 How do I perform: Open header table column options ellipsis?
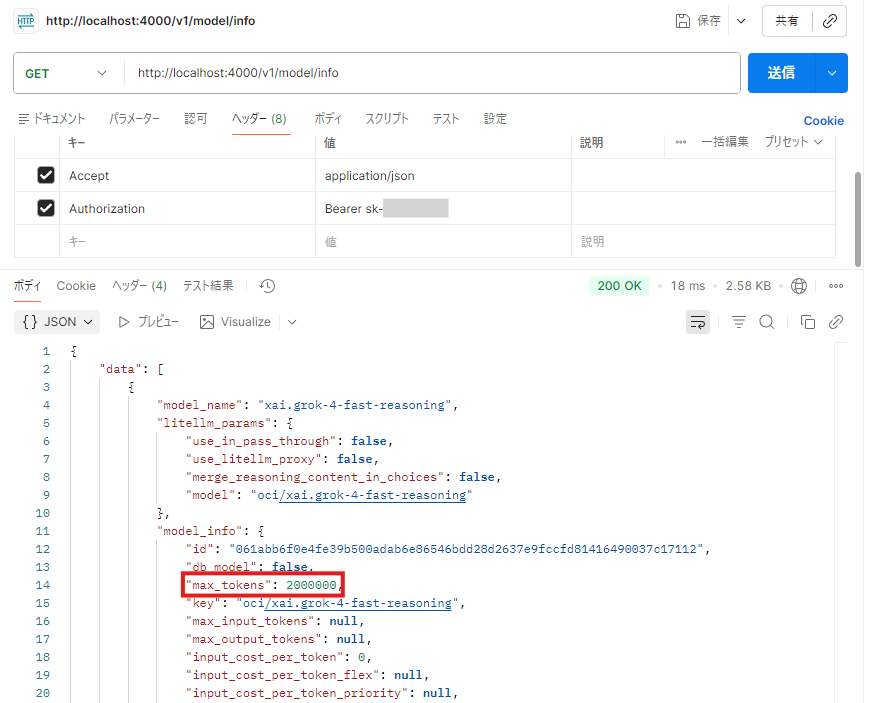pos(681,142)
